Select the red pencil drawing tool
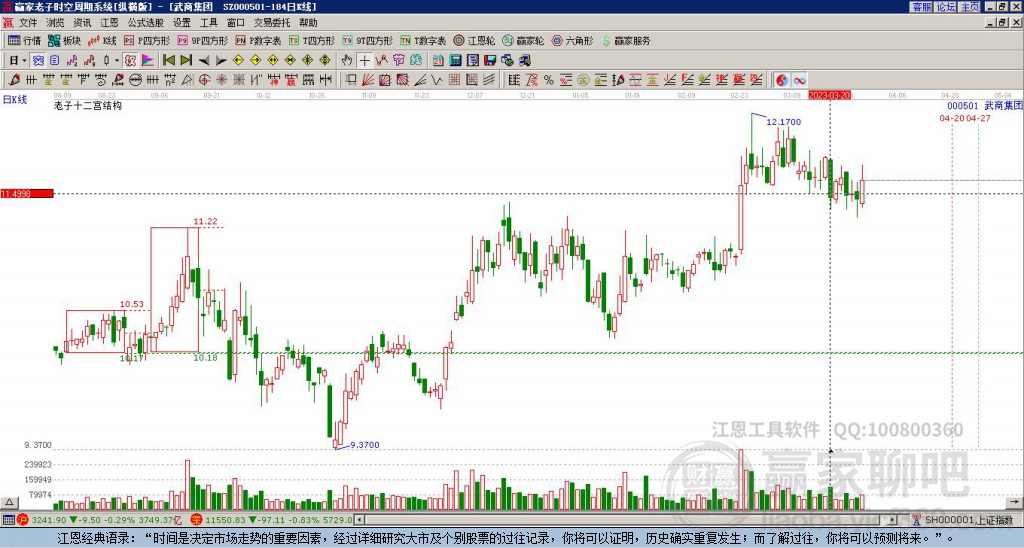 point(14,80)
